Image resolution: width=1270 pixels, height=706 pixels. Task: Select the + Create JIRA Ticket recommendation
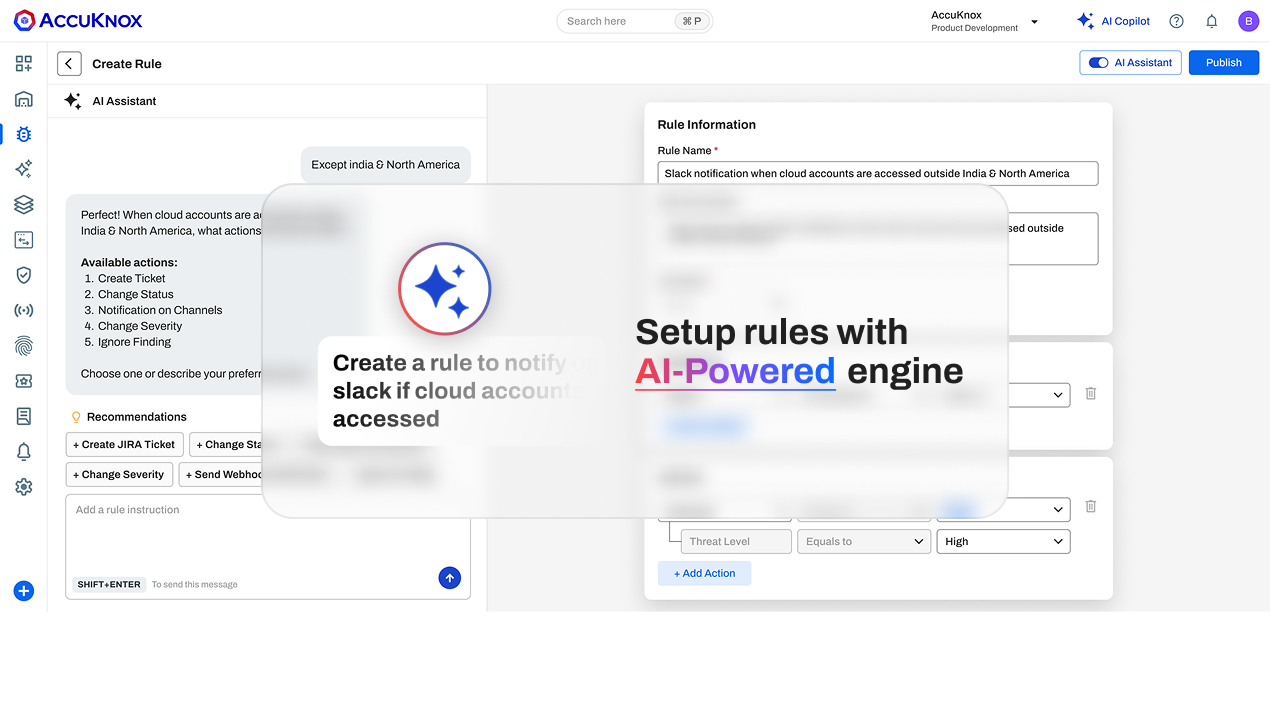124,444
